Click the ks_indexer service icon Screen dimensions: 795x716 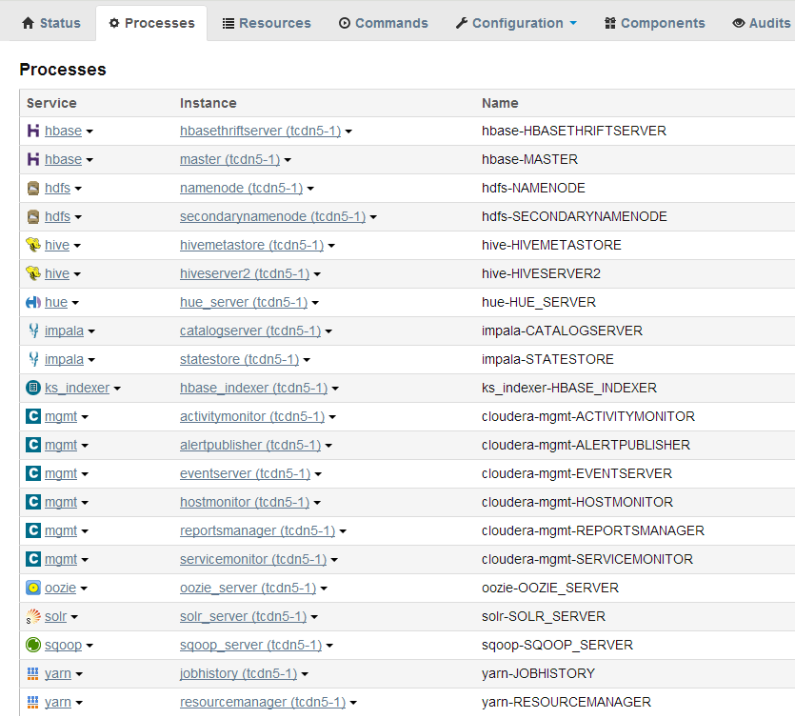tap(33, 388)
